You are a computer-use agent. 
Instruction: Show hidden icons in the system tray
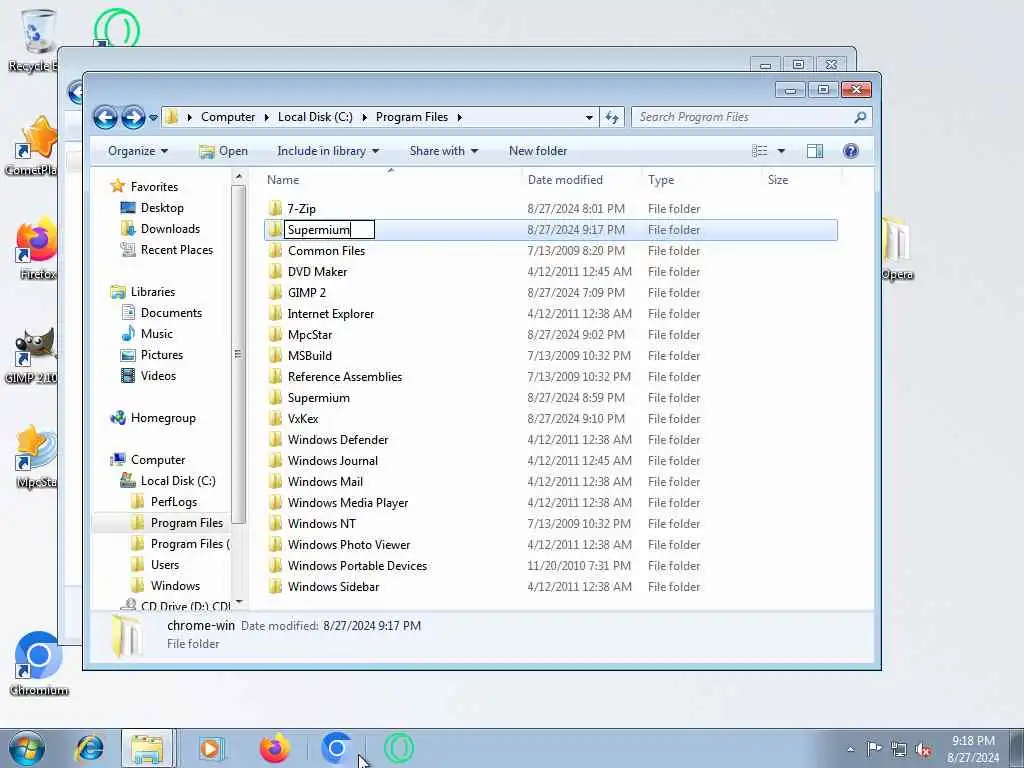[x=850, y=749]
